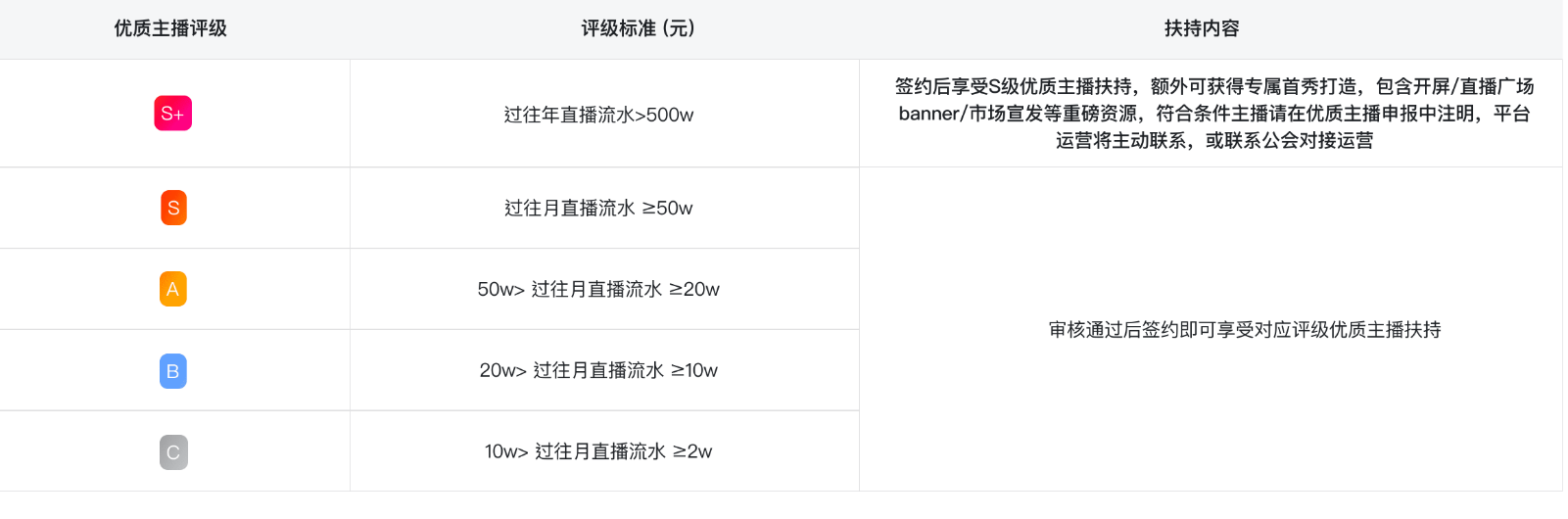Click the 扶持内容 column header
The image size is (1568, 519).
[x=1202, y=28]
